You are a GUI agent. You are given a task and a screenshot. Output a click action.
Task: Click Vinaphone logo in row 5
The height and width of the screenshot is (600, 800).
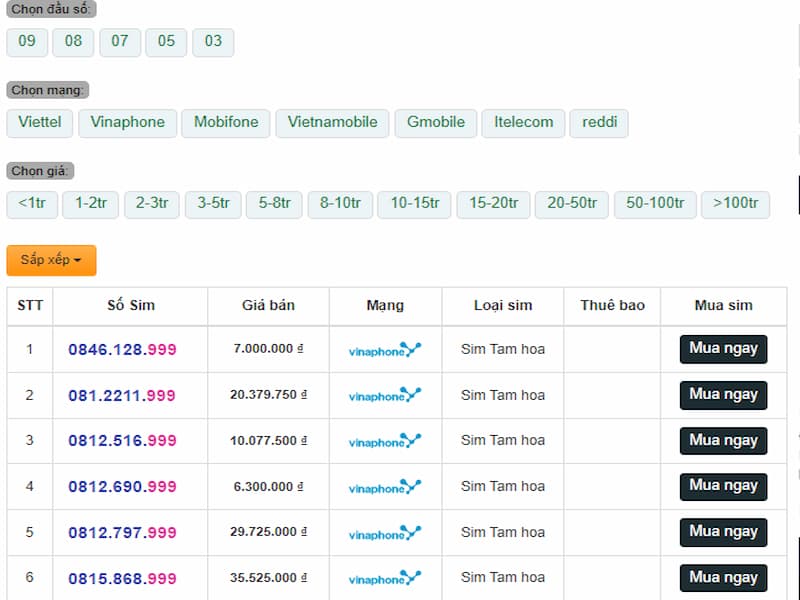click(x=385, y=533)
